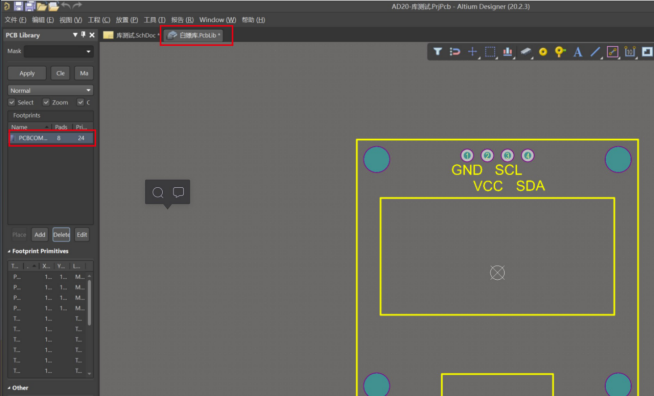This screenshot has height=396, width=654.
Task: Click the align objects chart icon
Action: coord(507,52)
